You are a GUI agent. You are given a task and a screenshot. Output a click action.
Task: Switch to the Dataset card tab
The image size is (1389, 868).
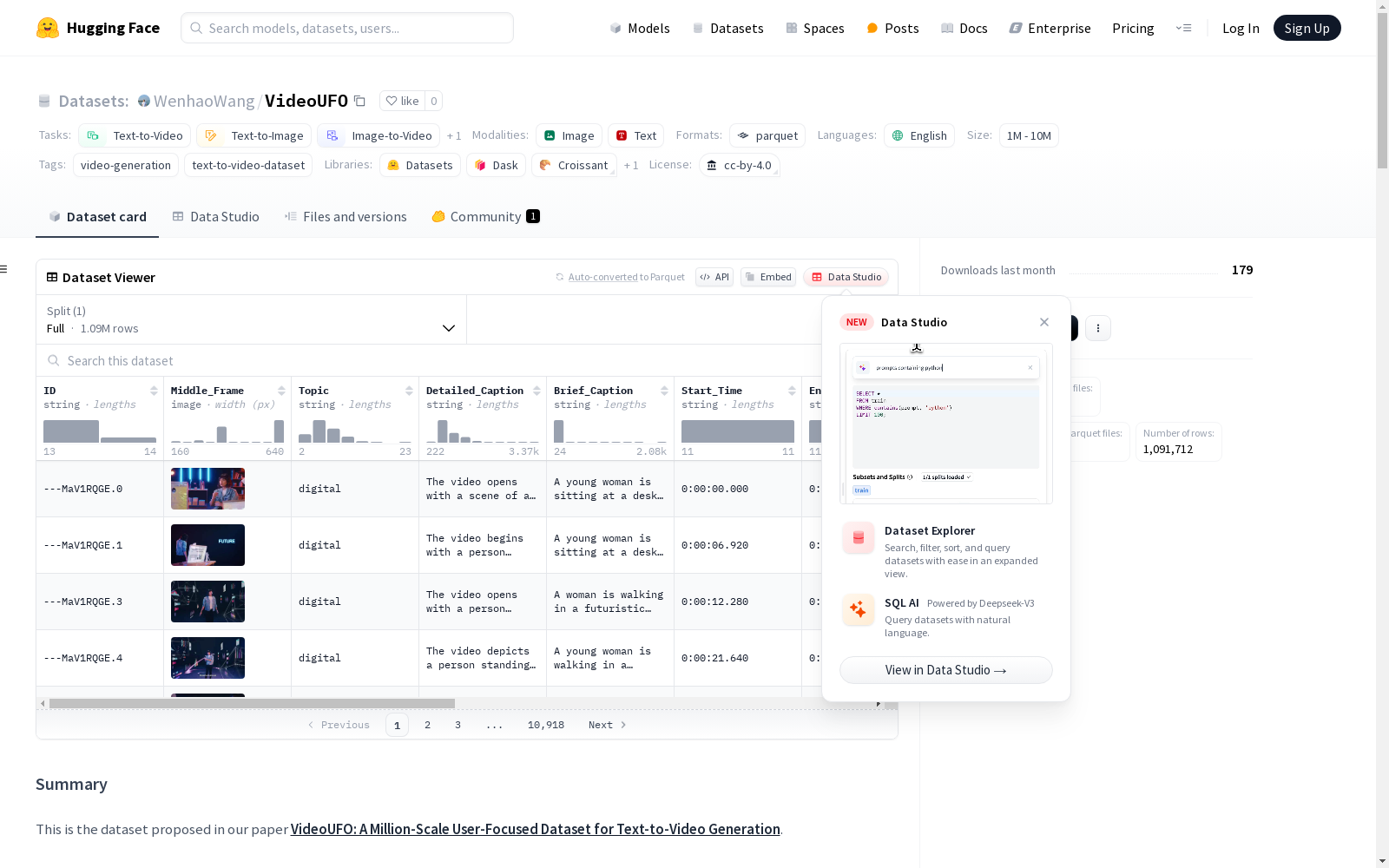click(97, 217)
